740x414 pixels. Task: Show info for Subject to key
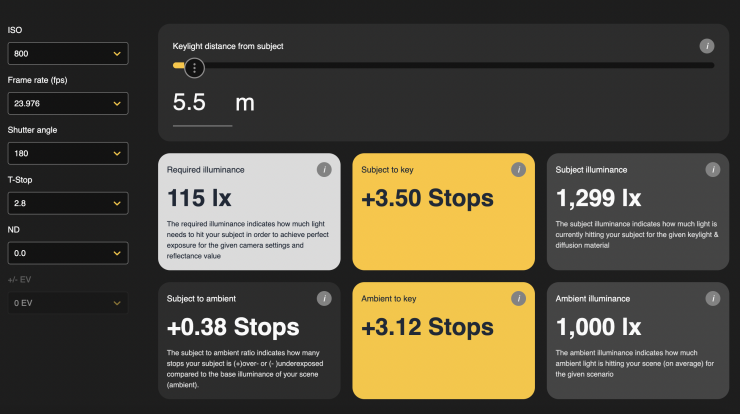tap(517, 170)
